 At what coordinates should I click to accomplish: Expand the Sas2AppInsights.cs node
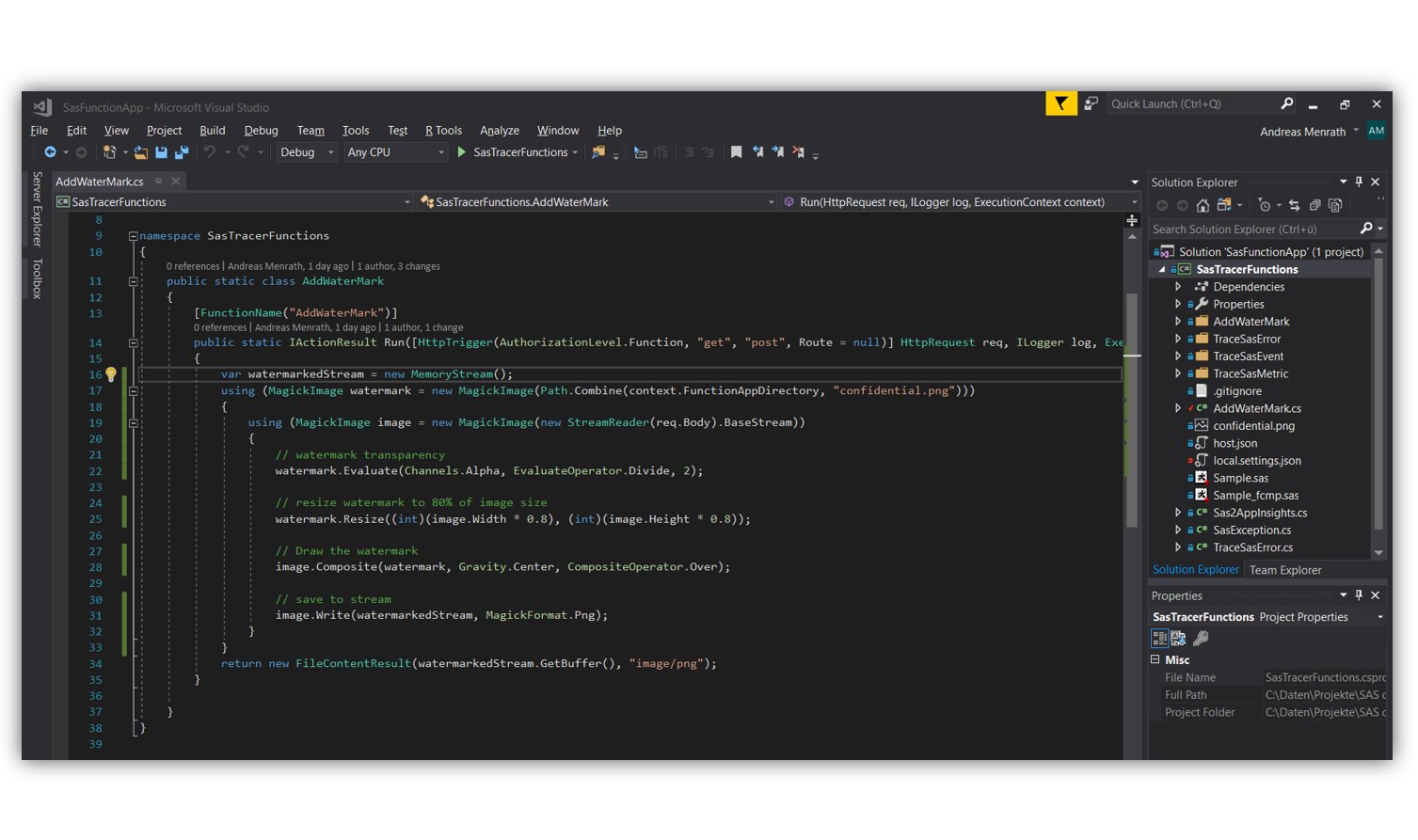1178,513
